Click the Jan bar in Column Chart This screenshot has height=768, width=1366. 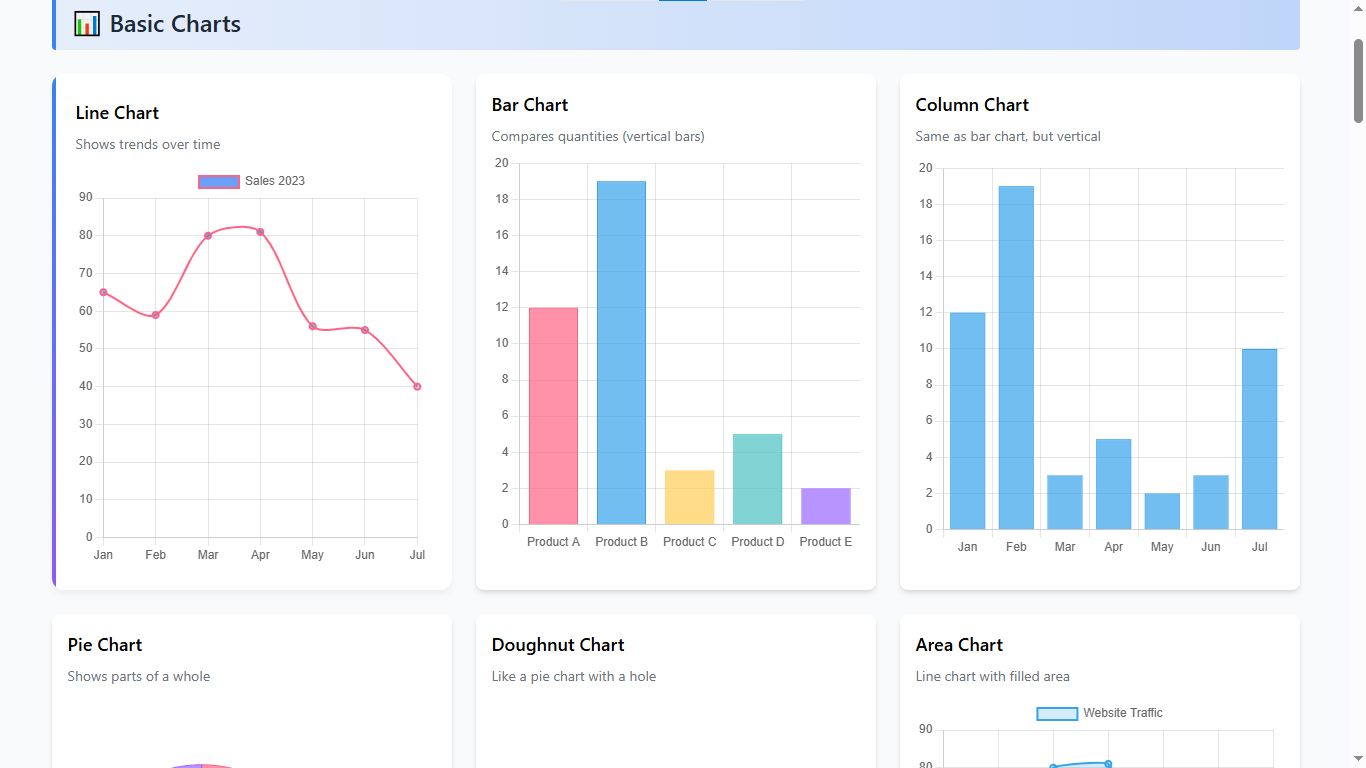[x=967, y=420]
